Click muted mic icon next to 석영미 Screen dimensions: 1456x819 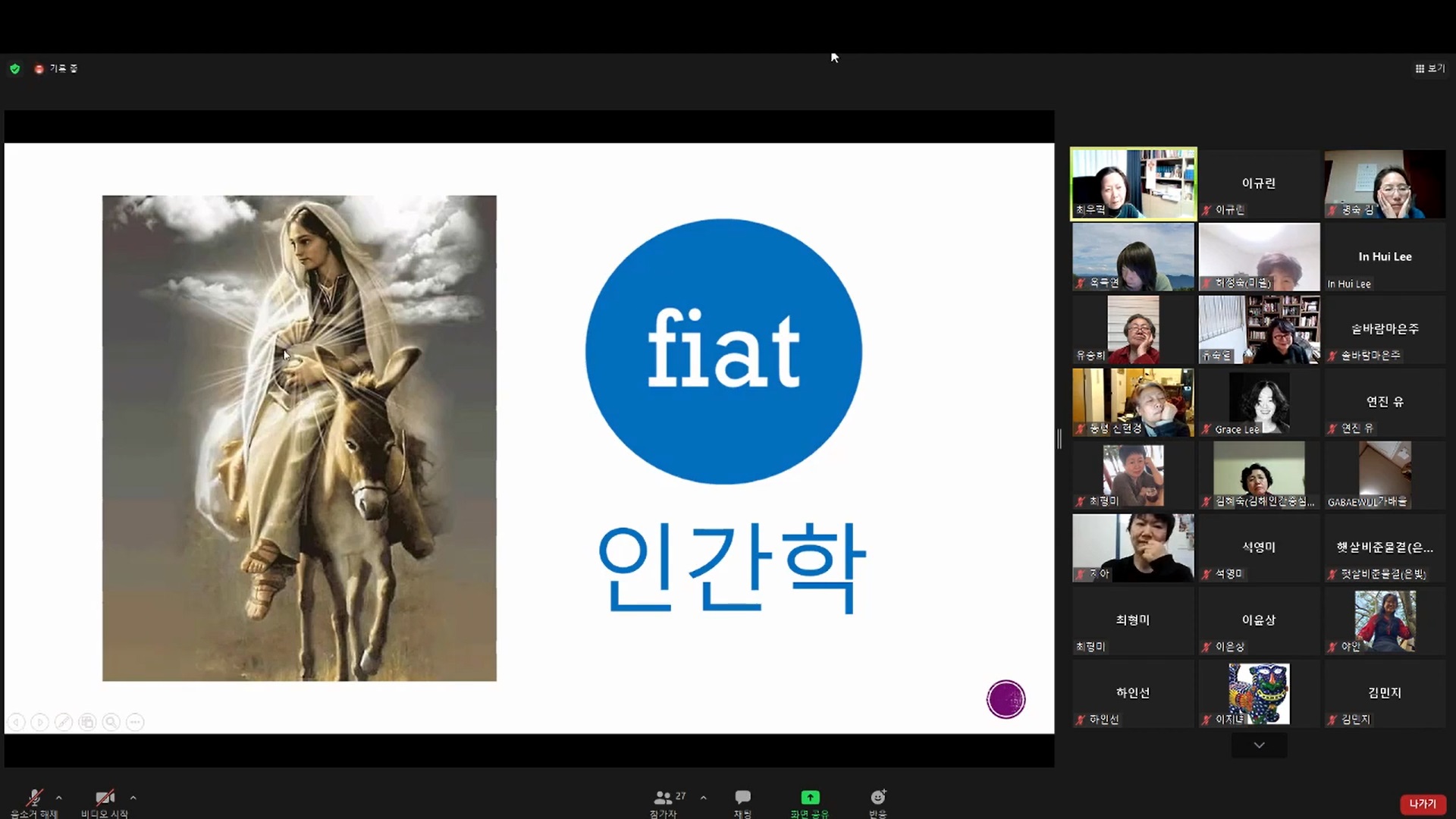[1207, 574]
